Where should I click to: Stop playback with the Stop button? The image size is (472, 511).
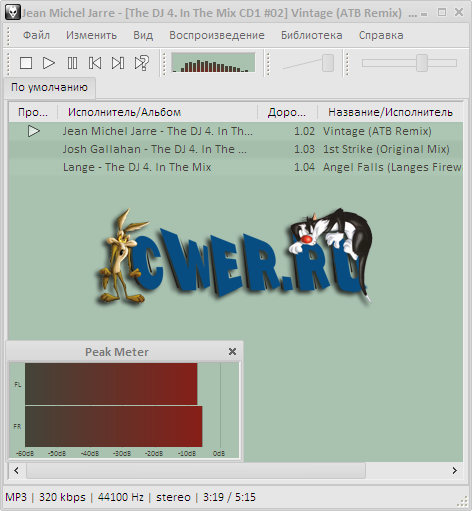click(x=26, y=63)
